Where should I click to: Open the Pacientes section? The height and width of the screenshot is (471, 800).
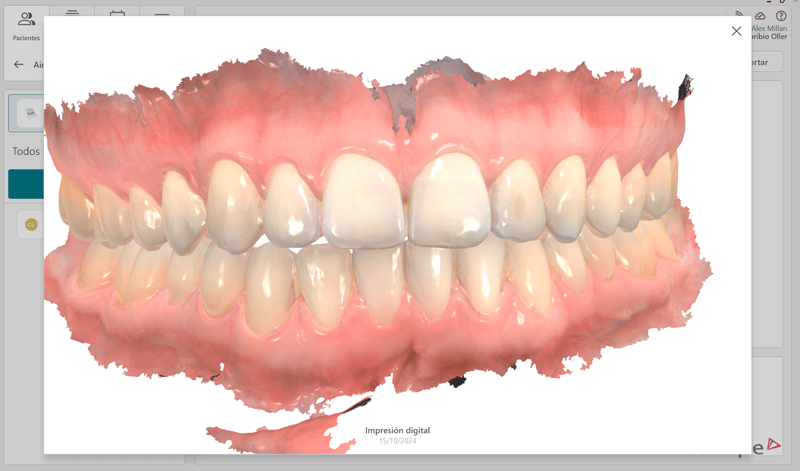coord(26,25)
